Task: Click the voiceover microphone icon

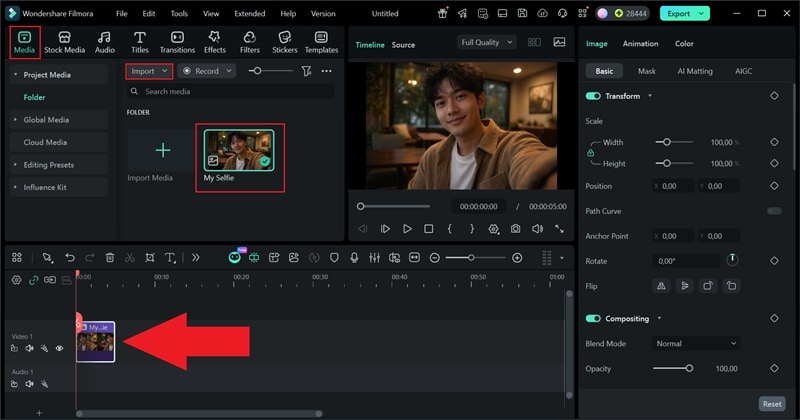Action: click(x=354, y=257)
